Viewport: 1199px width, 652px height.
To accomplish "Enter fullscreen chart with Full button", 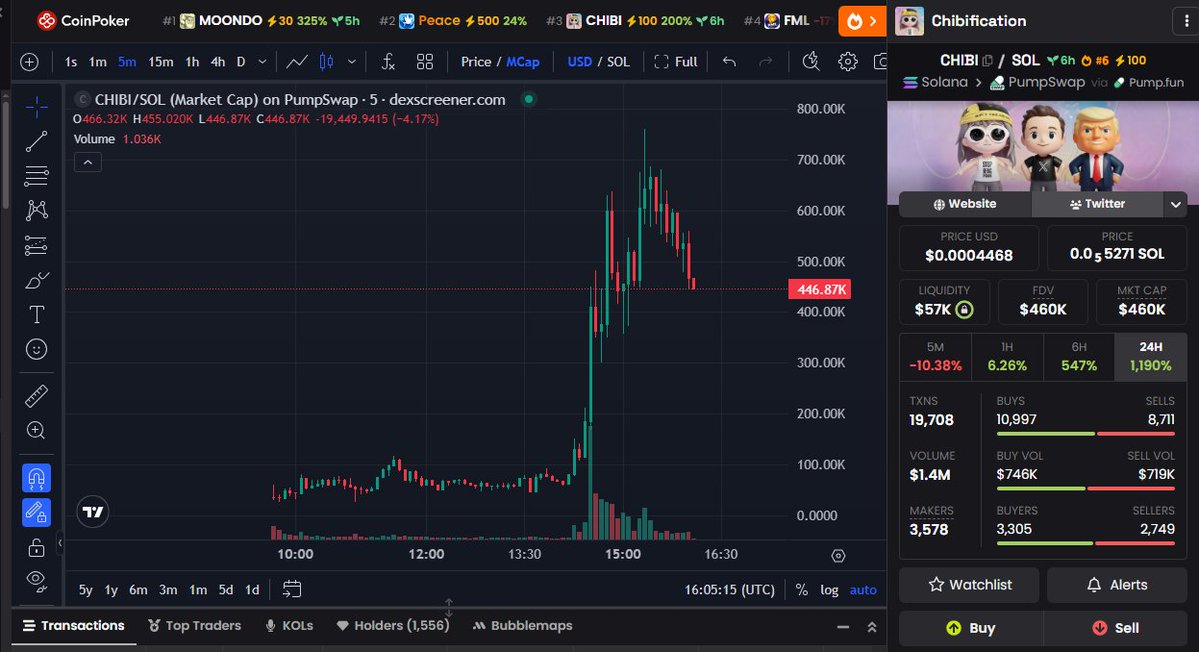I will click(x=676, y=62).
